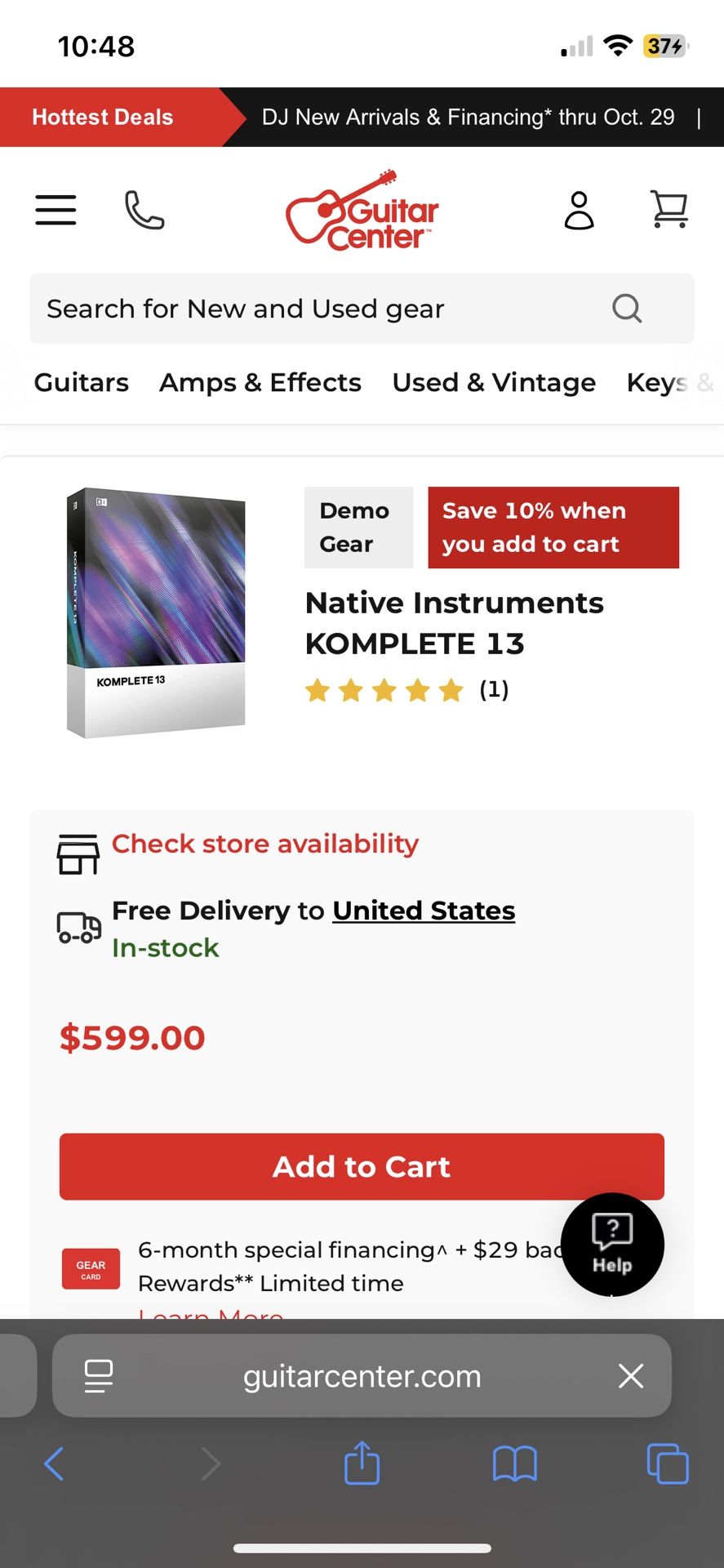Open the user account icon
The height and width of the screenshot is (1568, 724).
580,210
